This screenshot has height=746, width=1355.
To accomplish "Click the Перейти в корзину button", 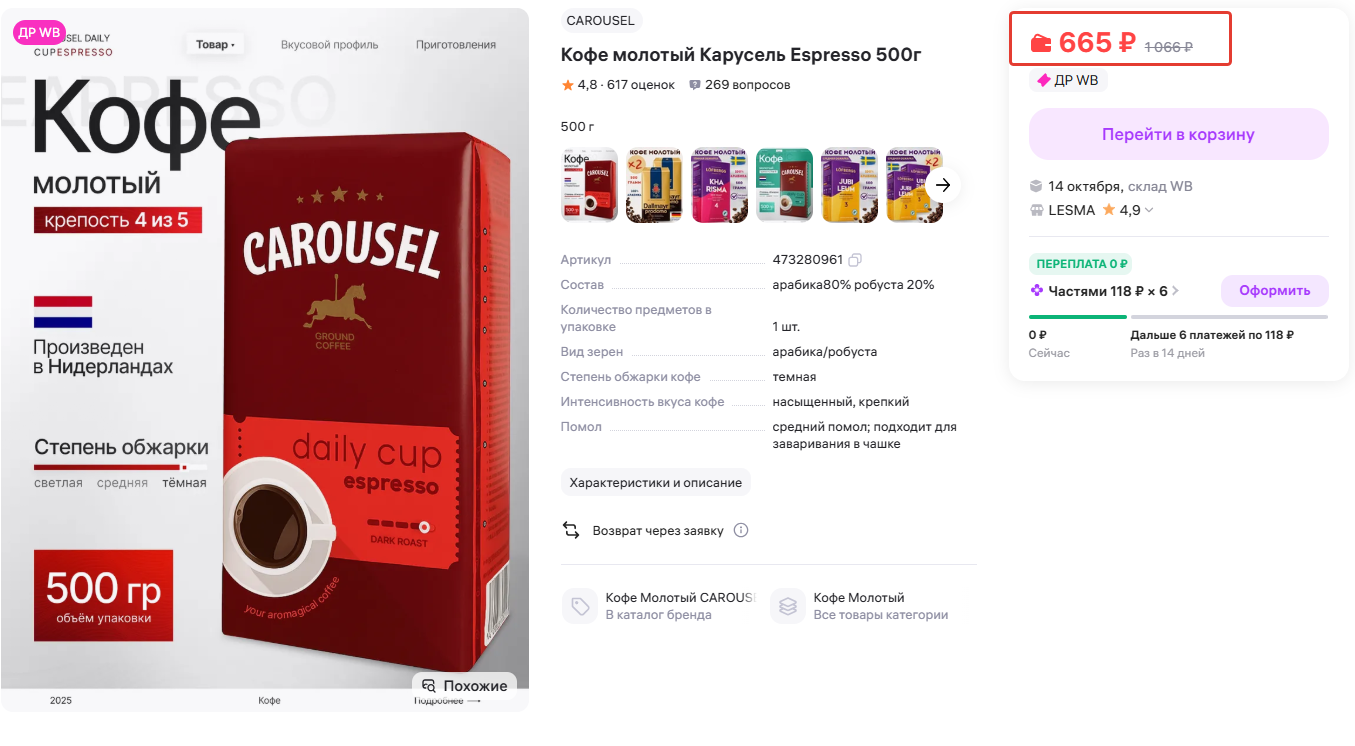I will coord(1178,134).
